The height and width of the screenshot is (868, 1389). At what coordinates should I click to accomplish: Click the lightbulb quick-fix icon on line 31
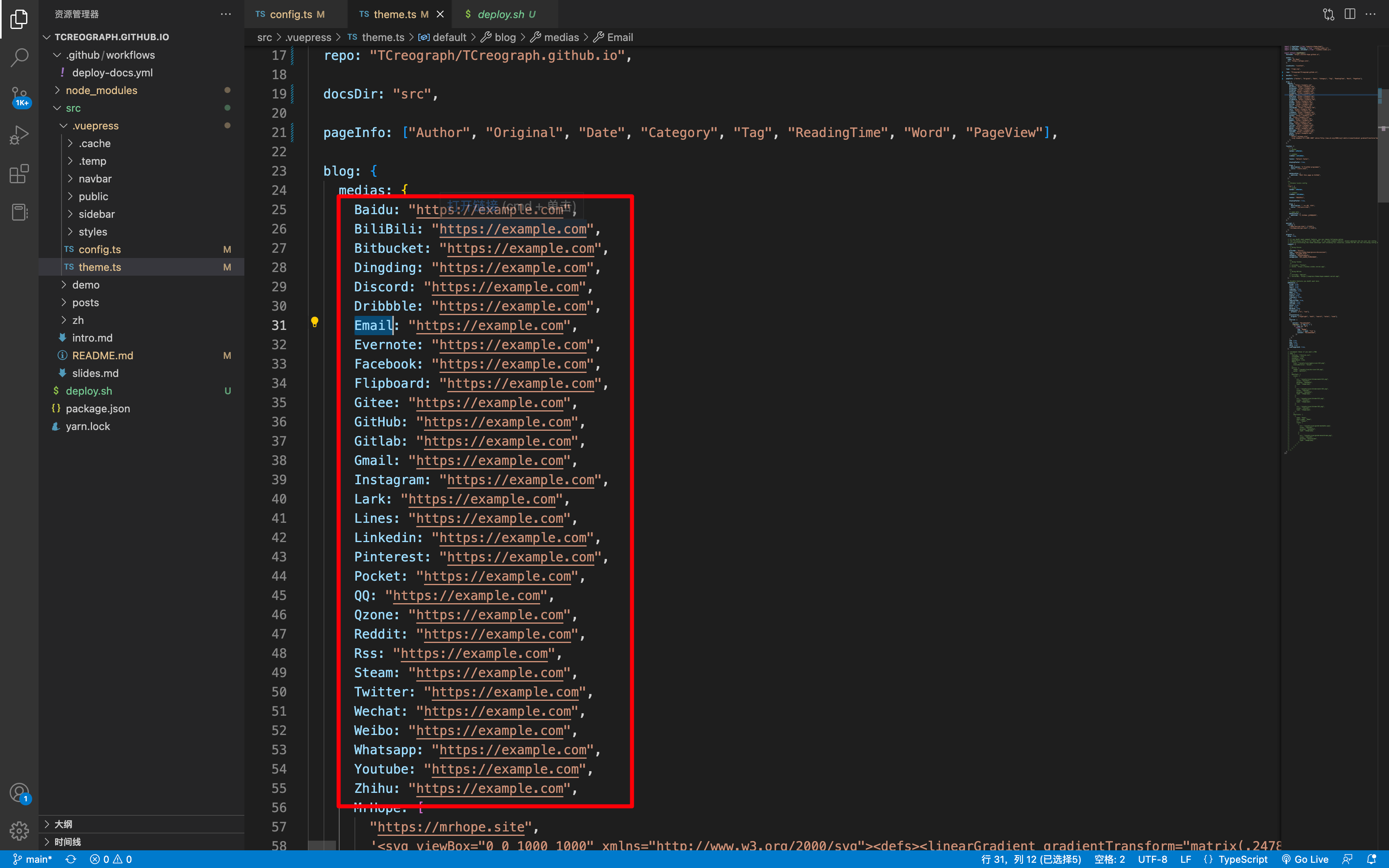tap(315, 322)
